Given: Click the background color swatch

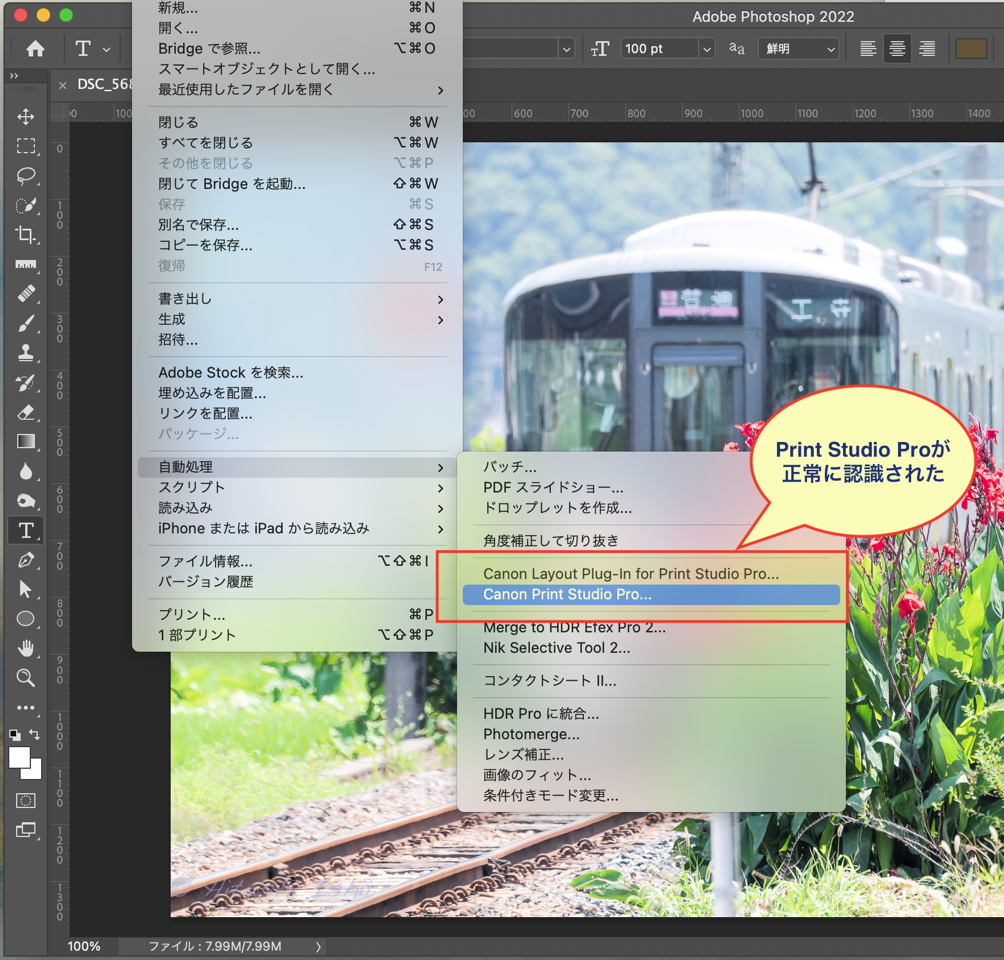Looking at the screenshot, I should pyautogui.click(x=35, y=772).
